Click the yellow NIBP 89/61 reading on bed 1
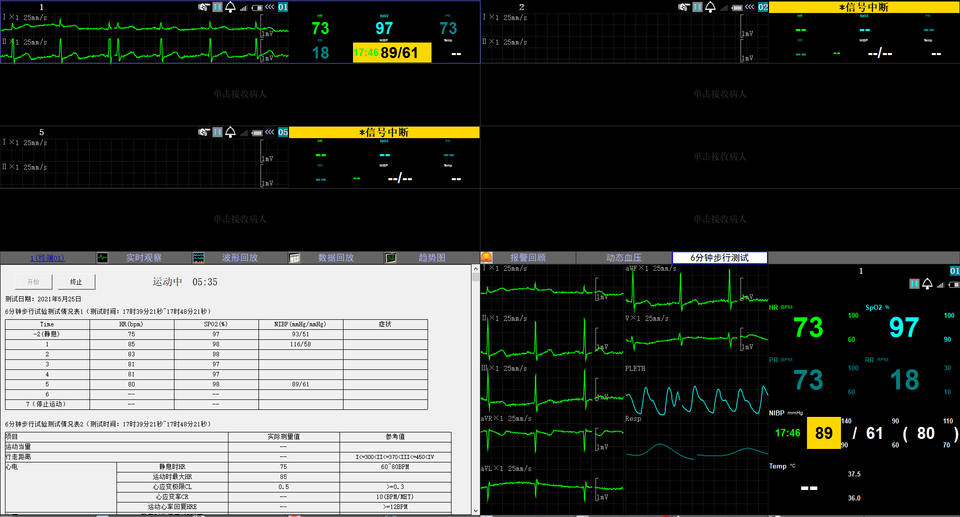The image size is (960, 517). click(x=392, y=53)
